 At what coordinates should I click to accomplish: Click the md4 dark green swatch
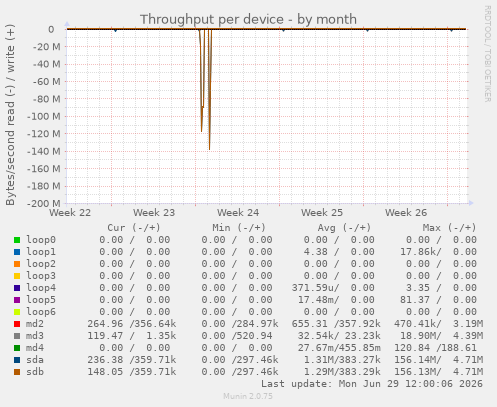tap(17, 348)
